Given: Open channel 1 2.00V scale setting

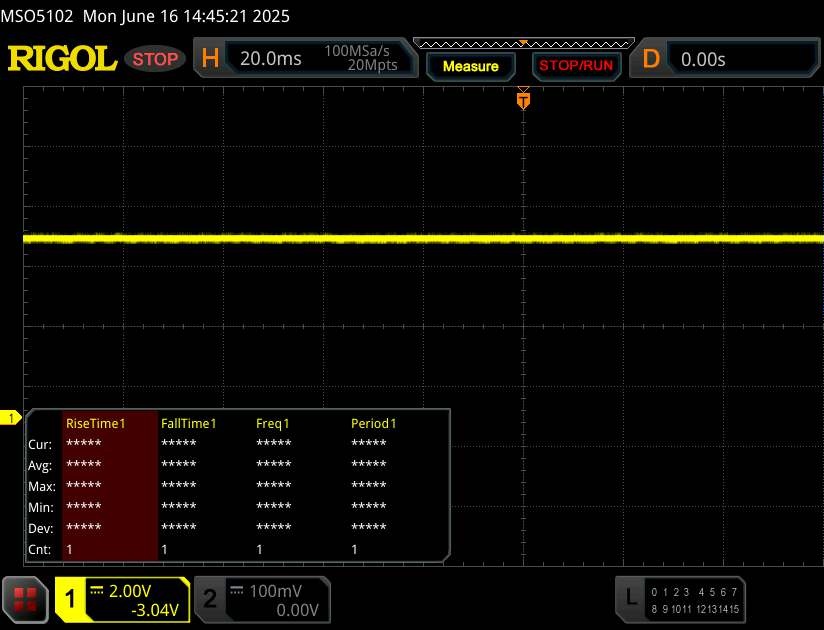Looking at the screenshot, I should 130,591.
